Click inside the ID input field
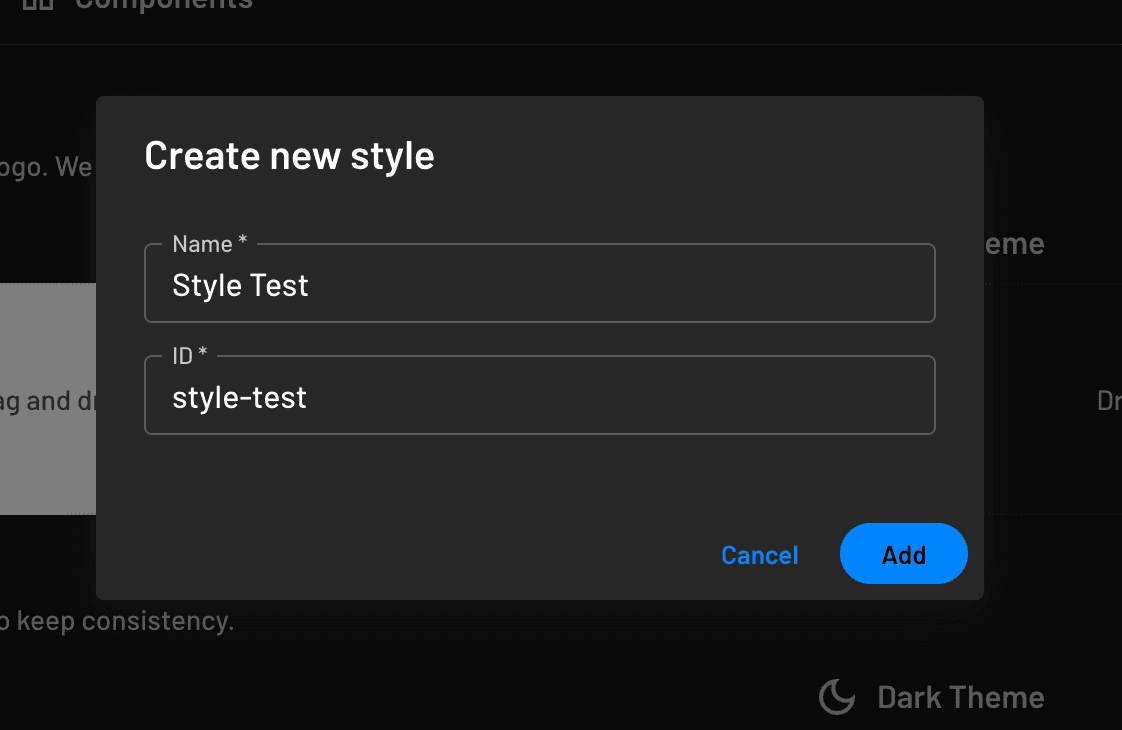This screenshot has width=1122, height=730. [x=540, y=397]
